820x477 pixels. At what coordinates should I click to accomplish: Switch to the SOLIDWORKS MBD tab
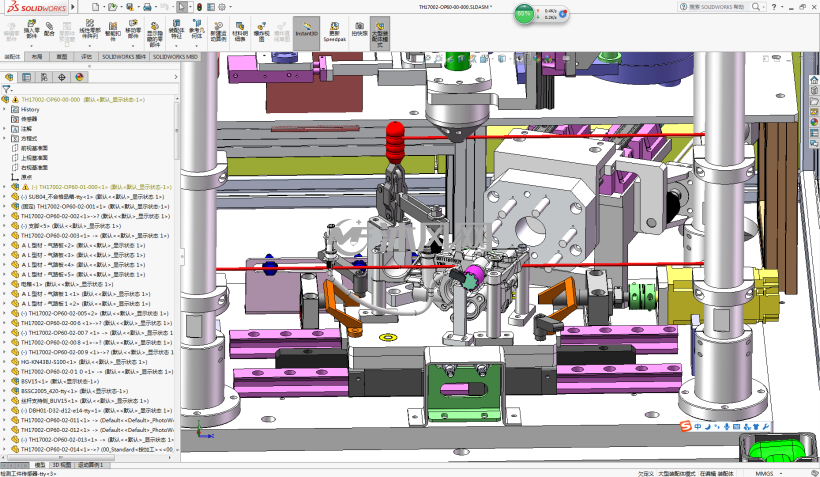pos(175,56)
